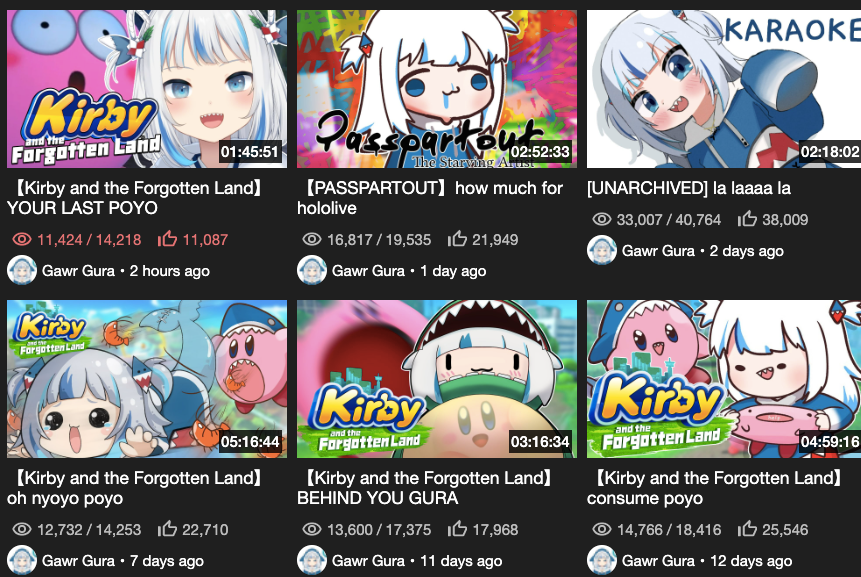Open the '[UNARCHIVED] la laaaa la' title link

689,188
